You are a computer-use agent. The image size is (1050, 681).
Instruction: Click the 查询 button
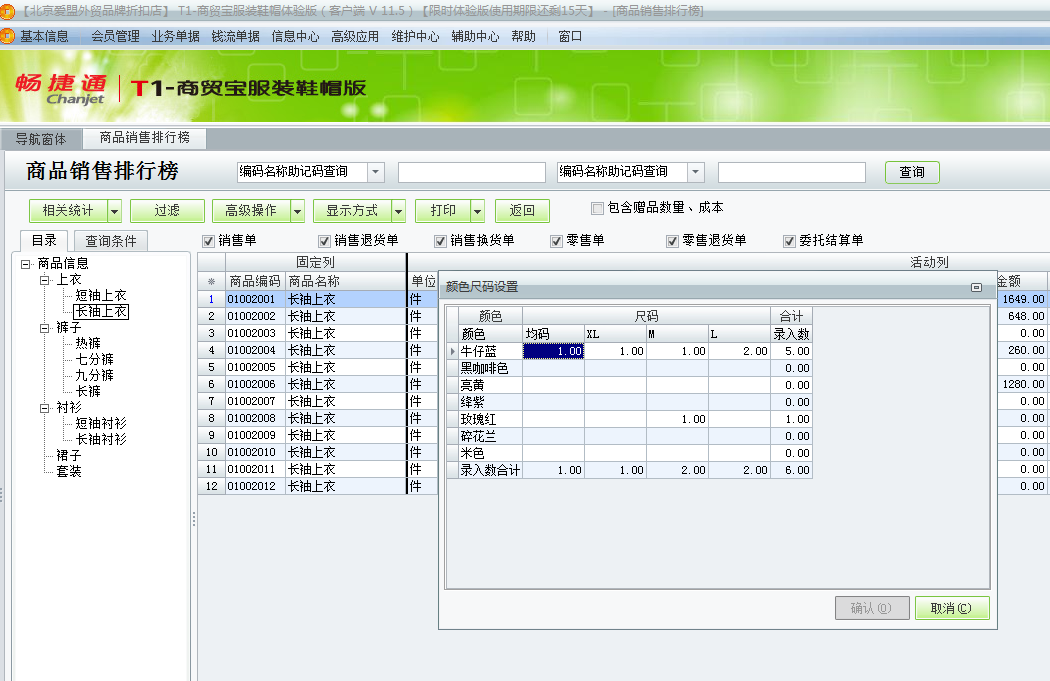(x=911, y=171)
